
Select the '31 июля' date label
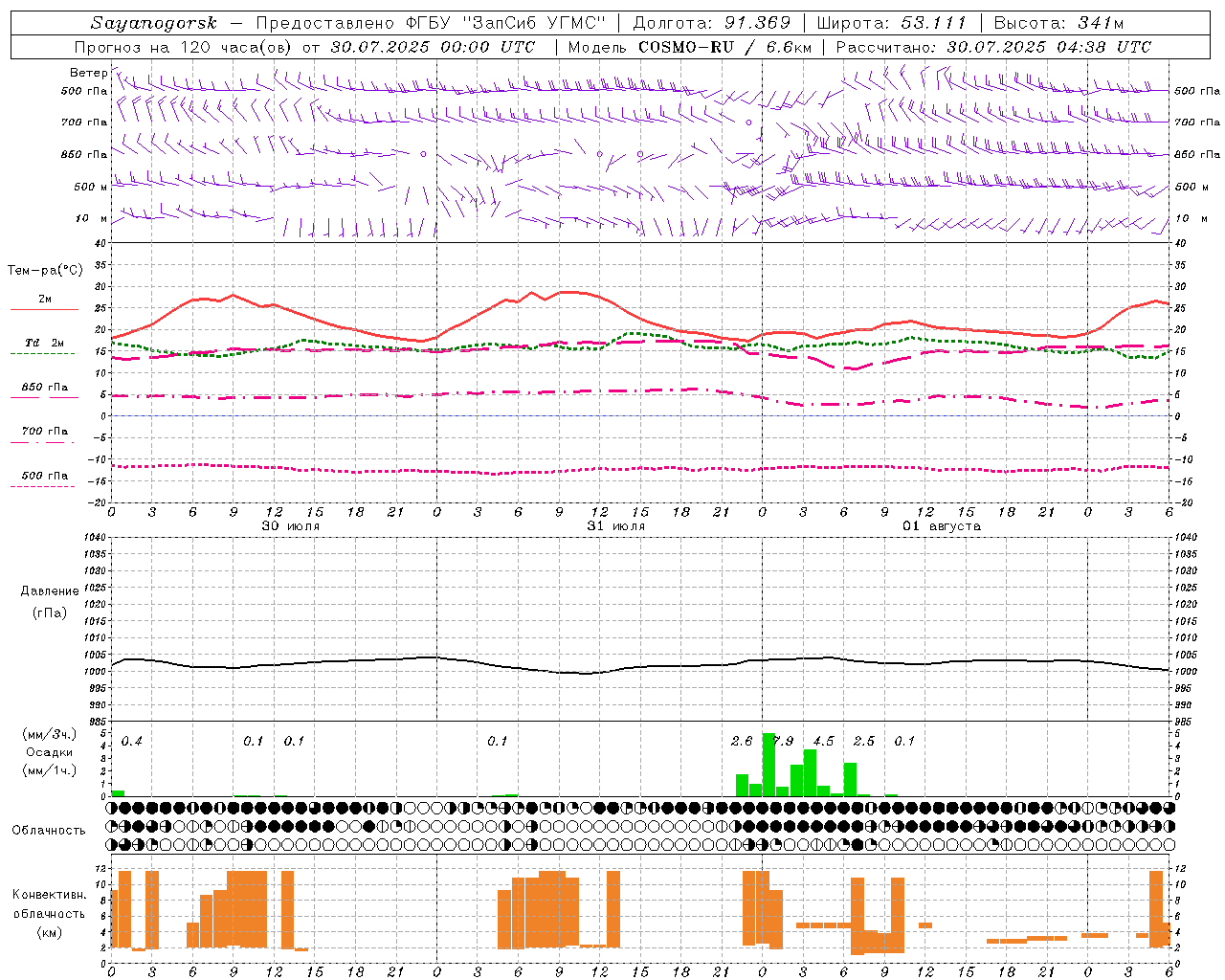(x=616, y=526)
